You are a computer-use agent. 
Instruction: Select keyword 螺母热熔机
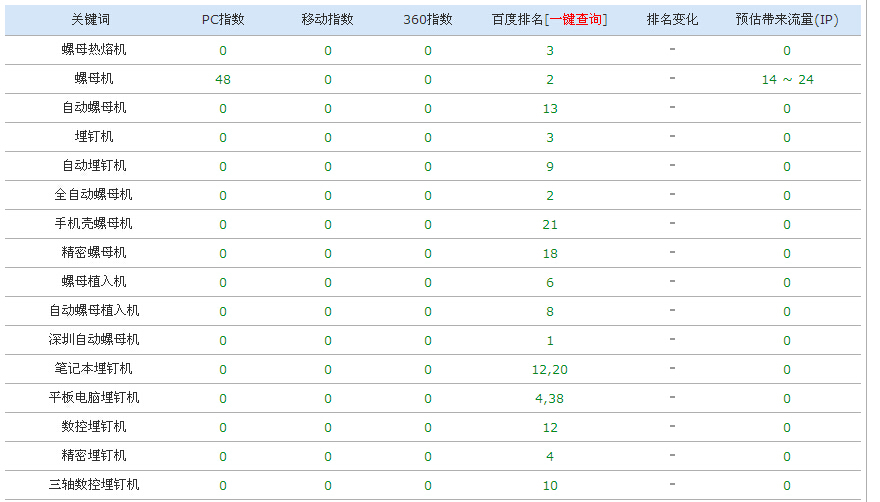(94, 49)
